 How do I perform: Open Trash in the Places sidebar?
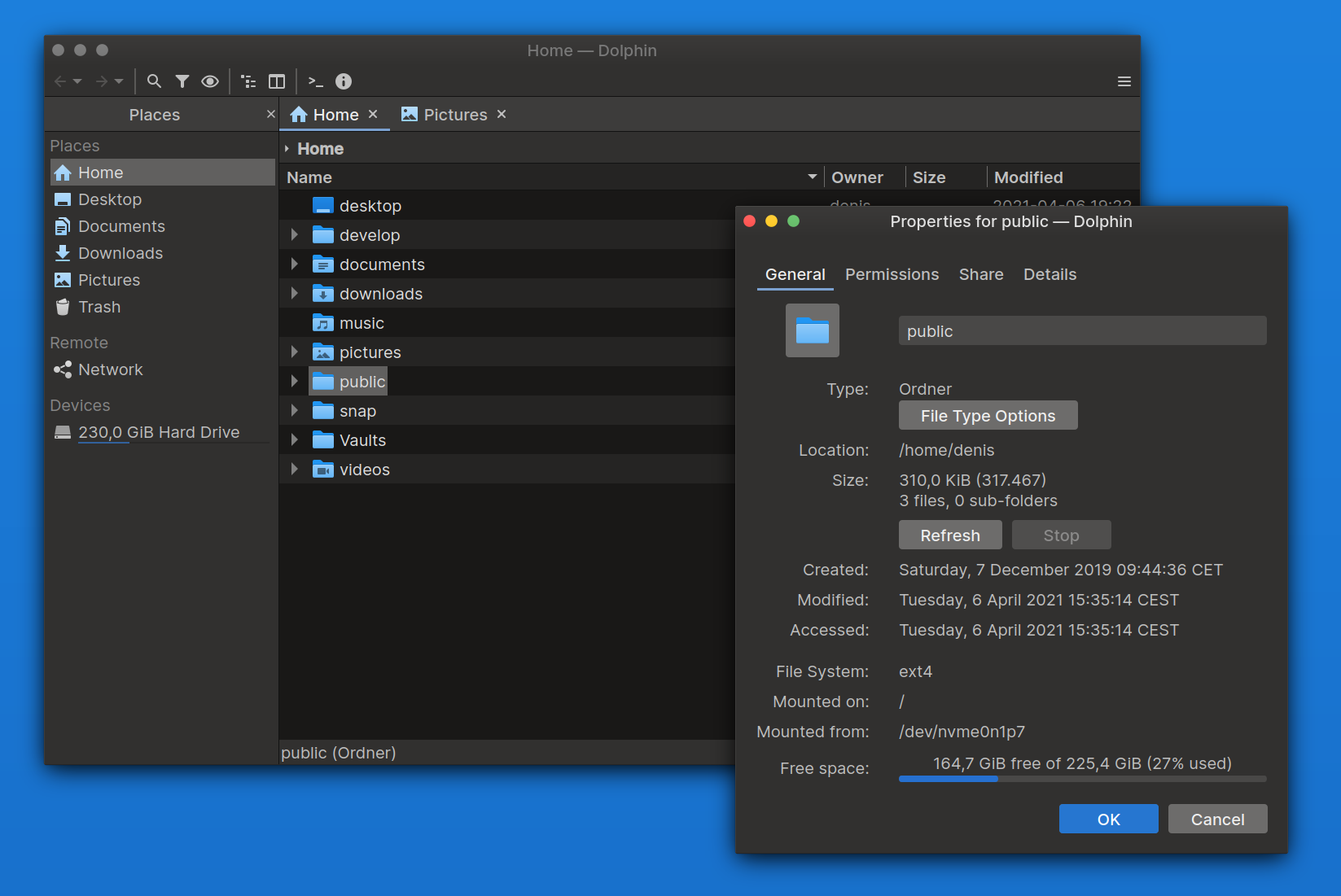pyautogui.click(x=162, y=307)
